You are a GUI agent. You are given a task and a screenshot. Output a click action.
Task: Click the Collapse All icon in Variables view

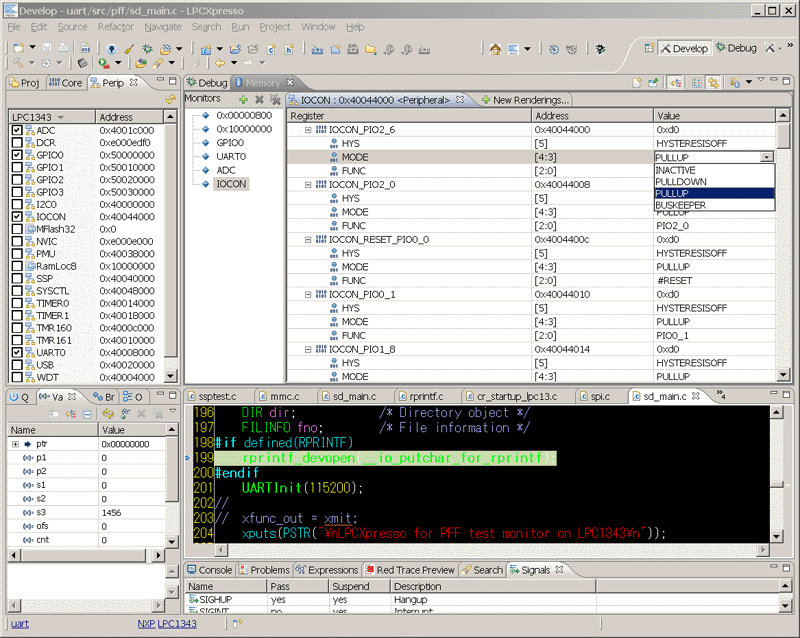pyautogui.click(x=87, y=413)
